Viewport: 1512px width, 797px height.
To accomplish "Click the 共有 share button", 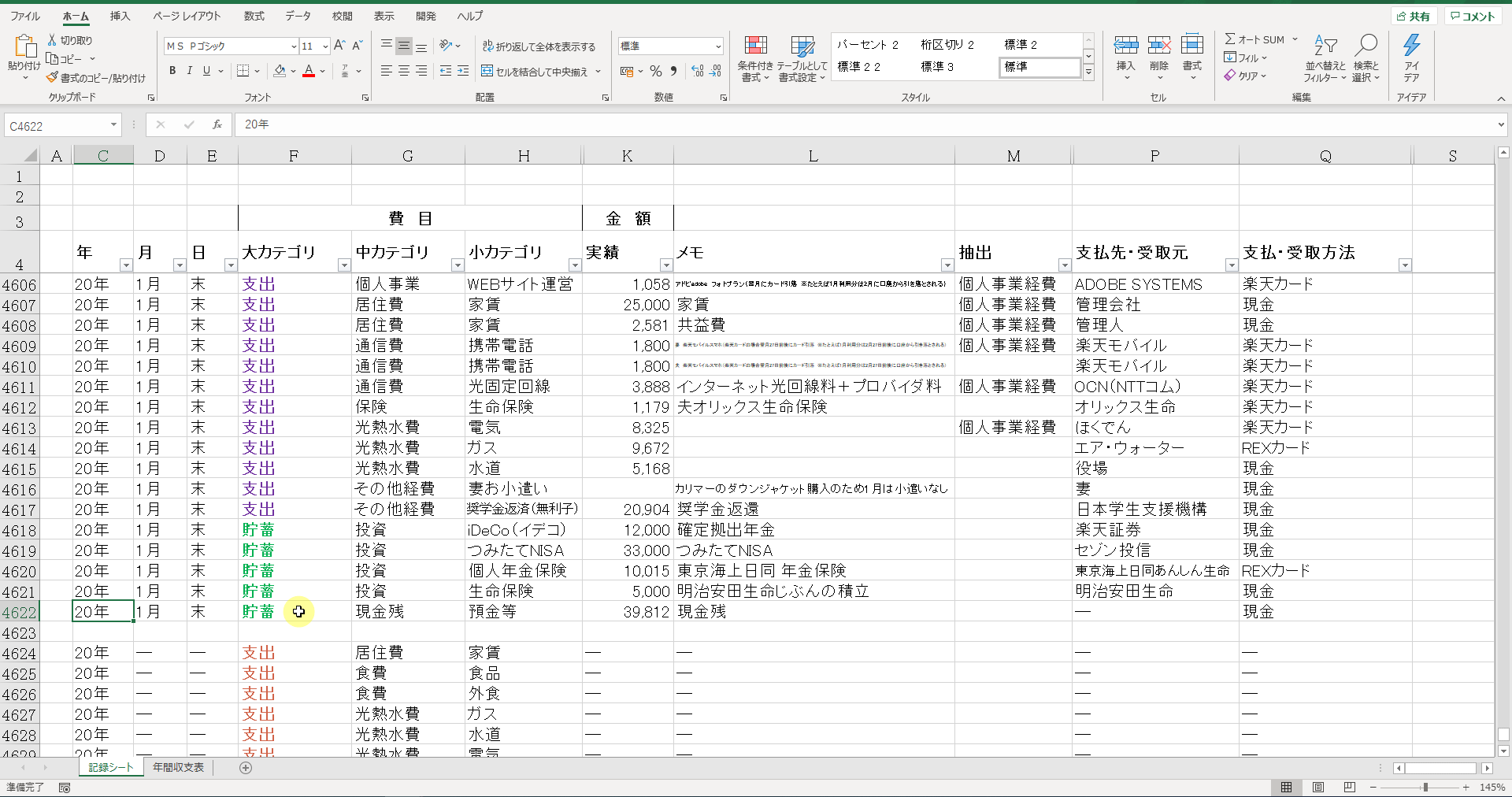I will [1414, 17].
